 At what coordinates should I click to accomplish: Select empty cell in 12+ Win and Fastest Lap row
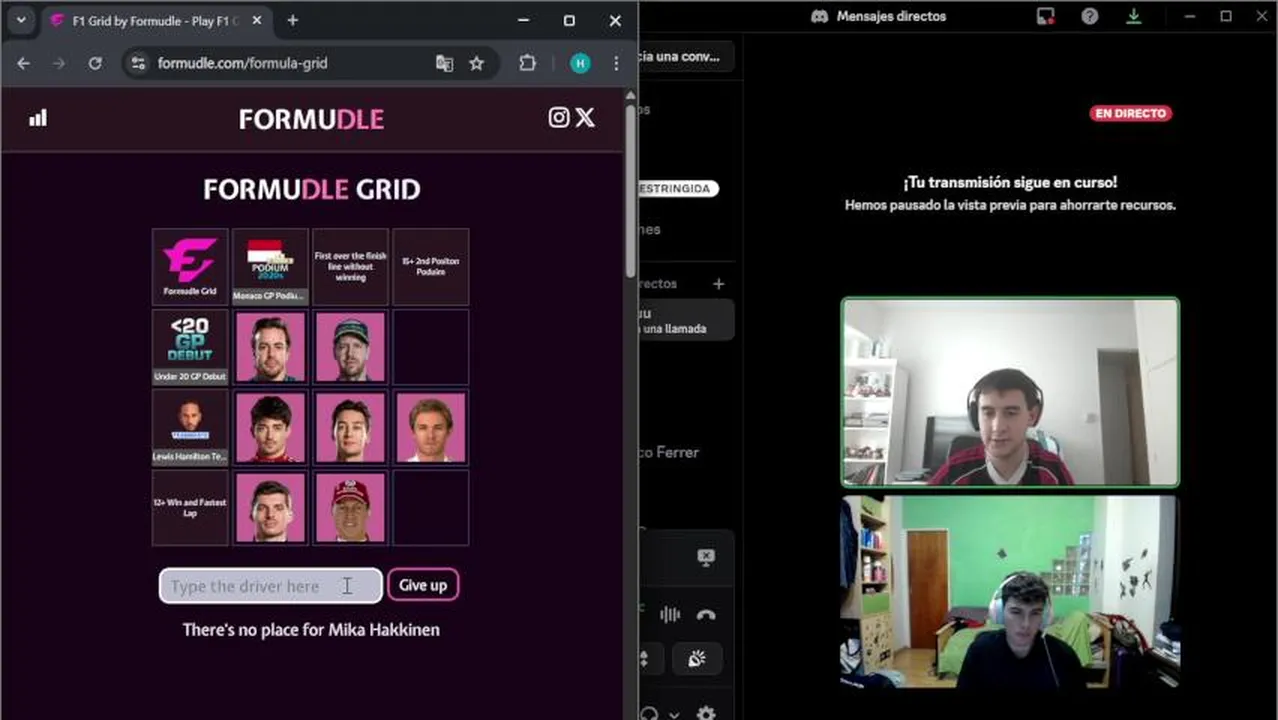430,507
